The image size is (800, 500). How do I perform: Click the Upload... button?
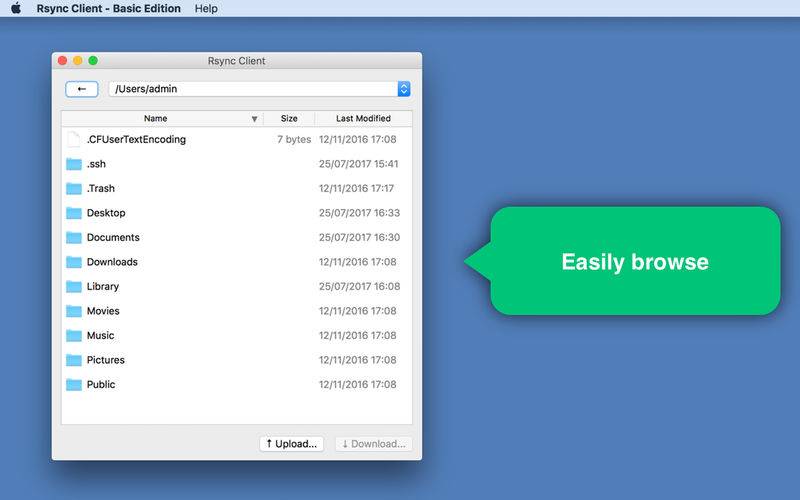pyautogui.click(x=291, y=444)
